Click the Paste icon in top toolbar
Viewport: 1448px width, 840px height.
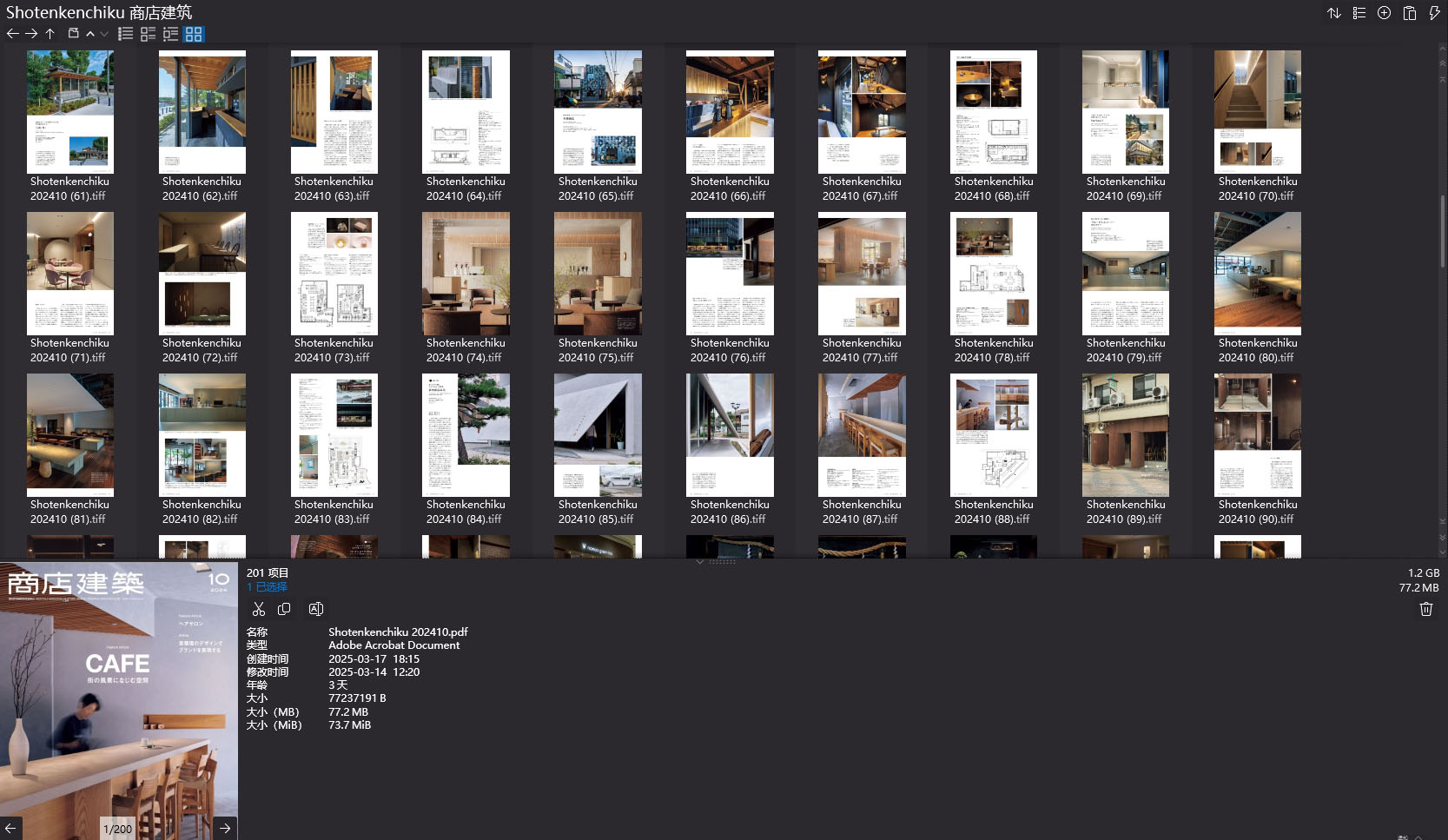tap(1409, 13)
